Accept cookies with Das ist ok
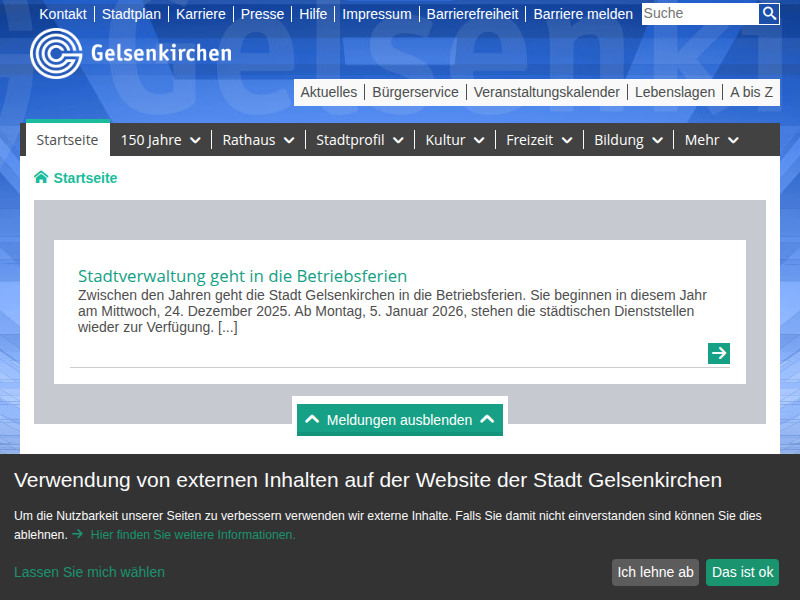800x600 pixels. point(742,572)
